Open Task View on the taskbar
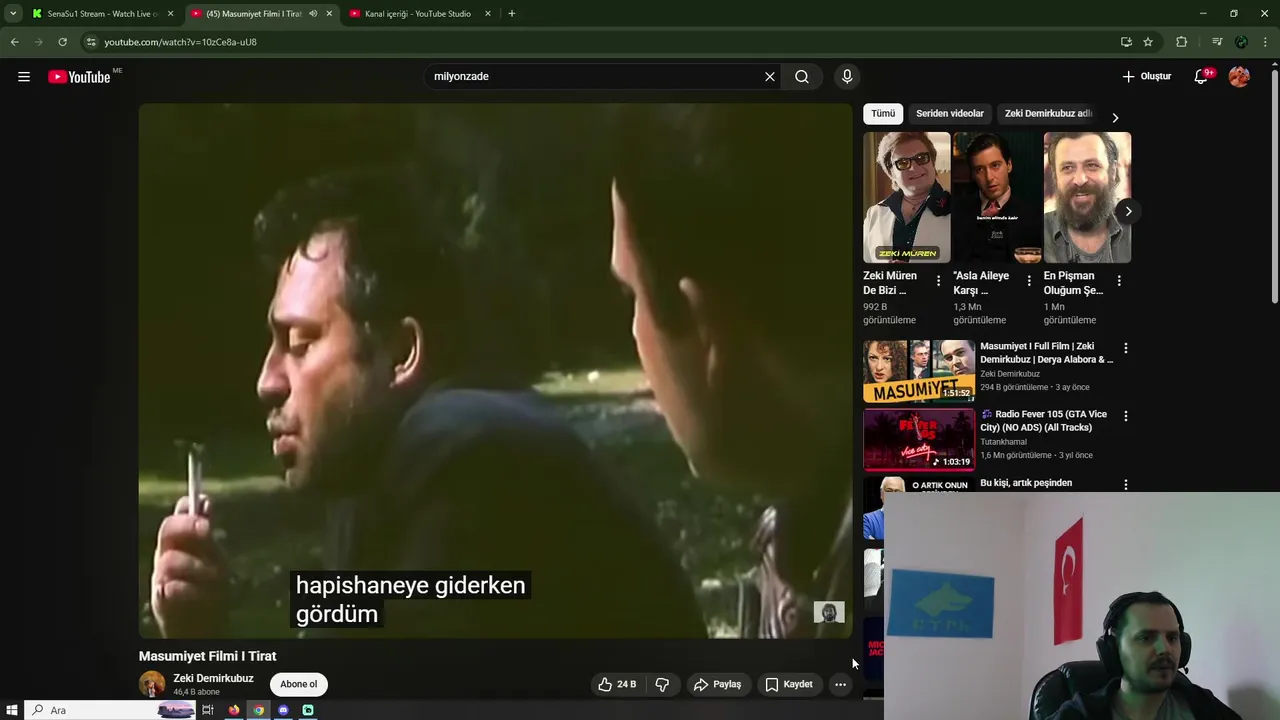Screen dimensions: 1280x720 (x=208, y=710)
